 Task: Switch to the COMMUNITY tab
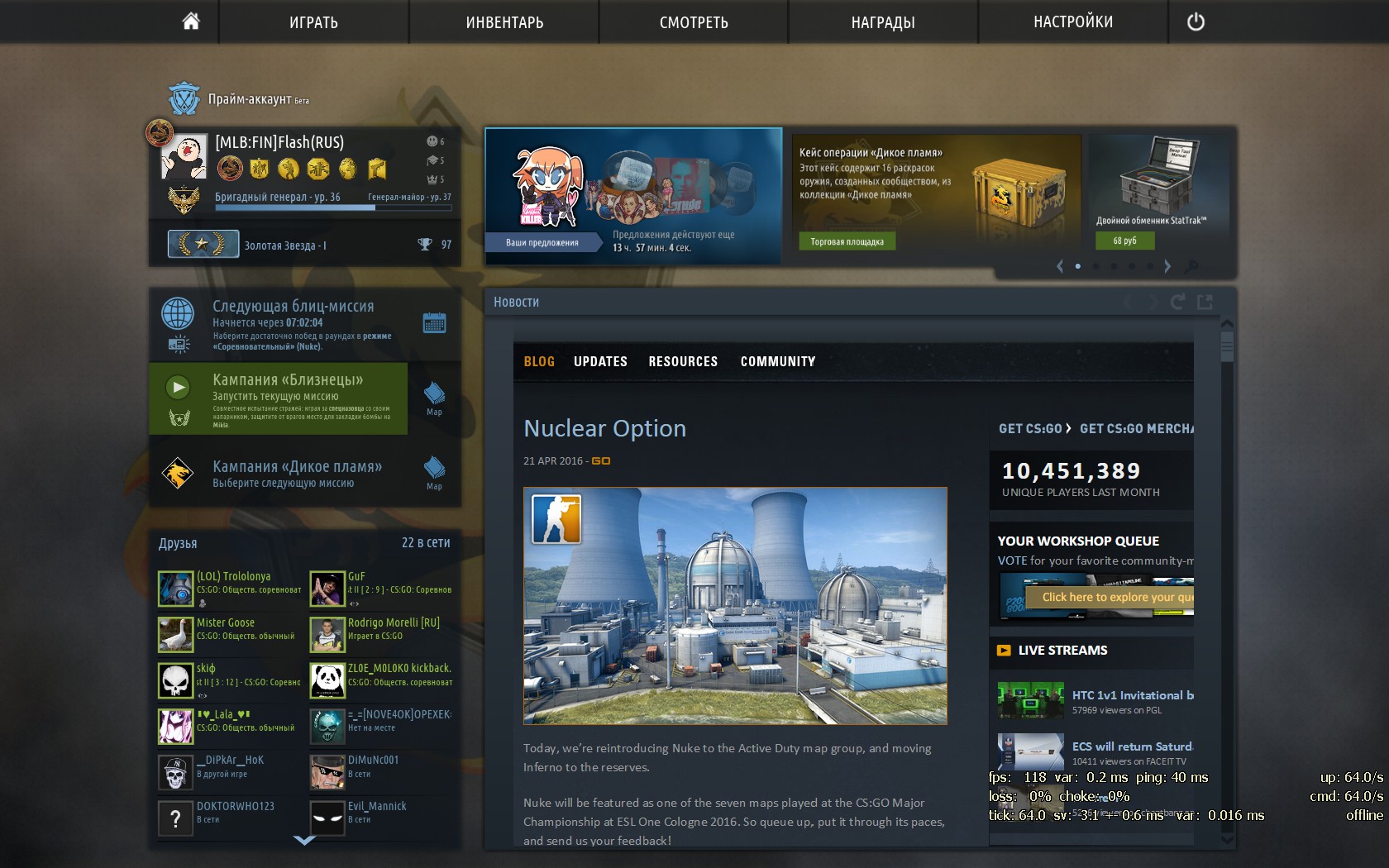coord(778,361)
